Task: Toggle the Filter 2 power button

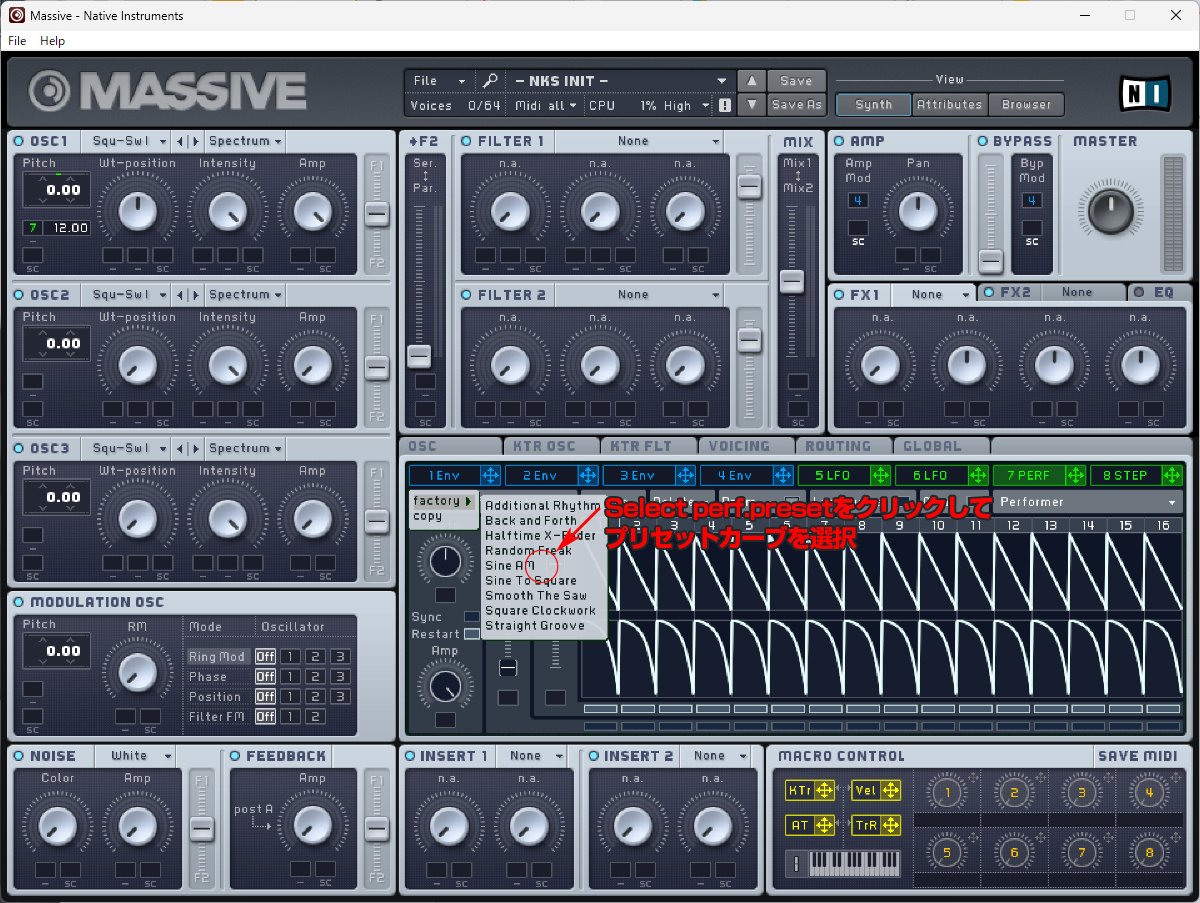Action: click(467, 295)
